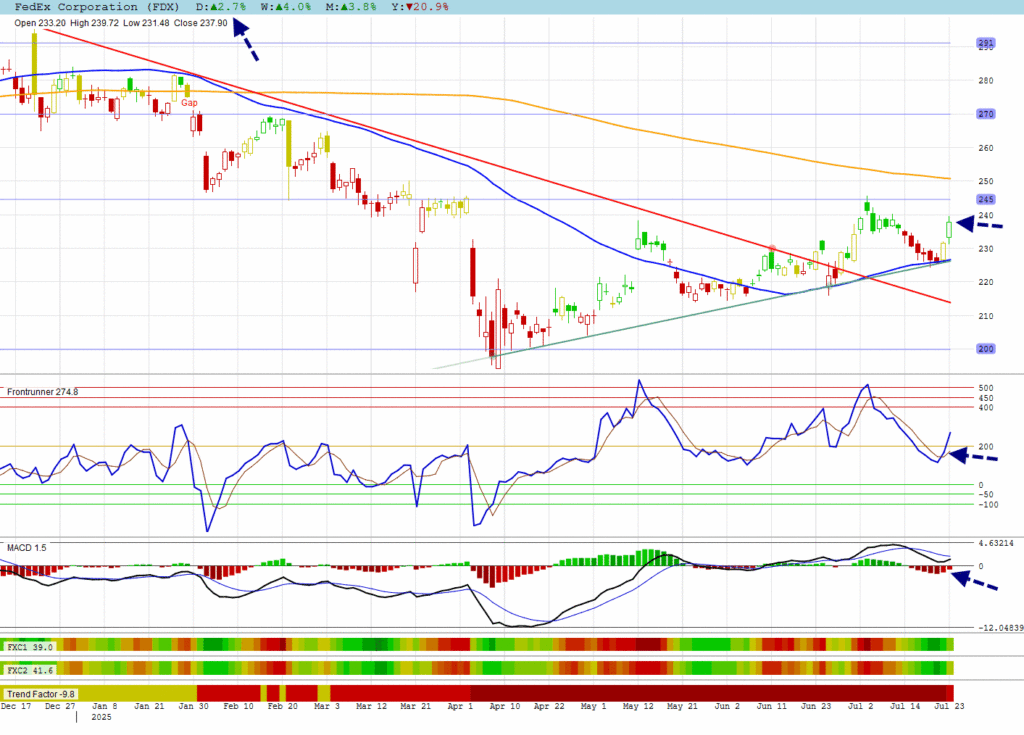Click the 500 level on Frontrunner scale
Image resolution: width=1024 pixels, height=735 pixels.
pyautogui.click(x=985, y=388)
